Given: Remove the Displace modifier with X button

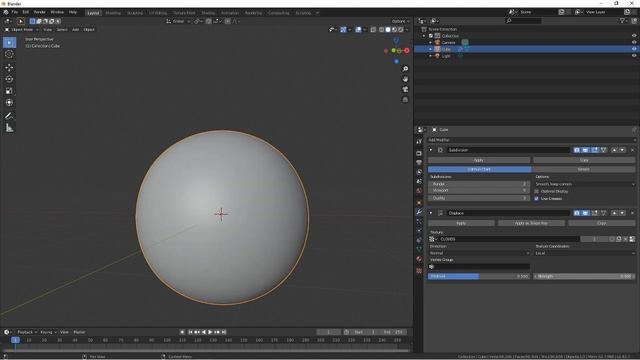Looking at the screenshot, I should 632,213.
